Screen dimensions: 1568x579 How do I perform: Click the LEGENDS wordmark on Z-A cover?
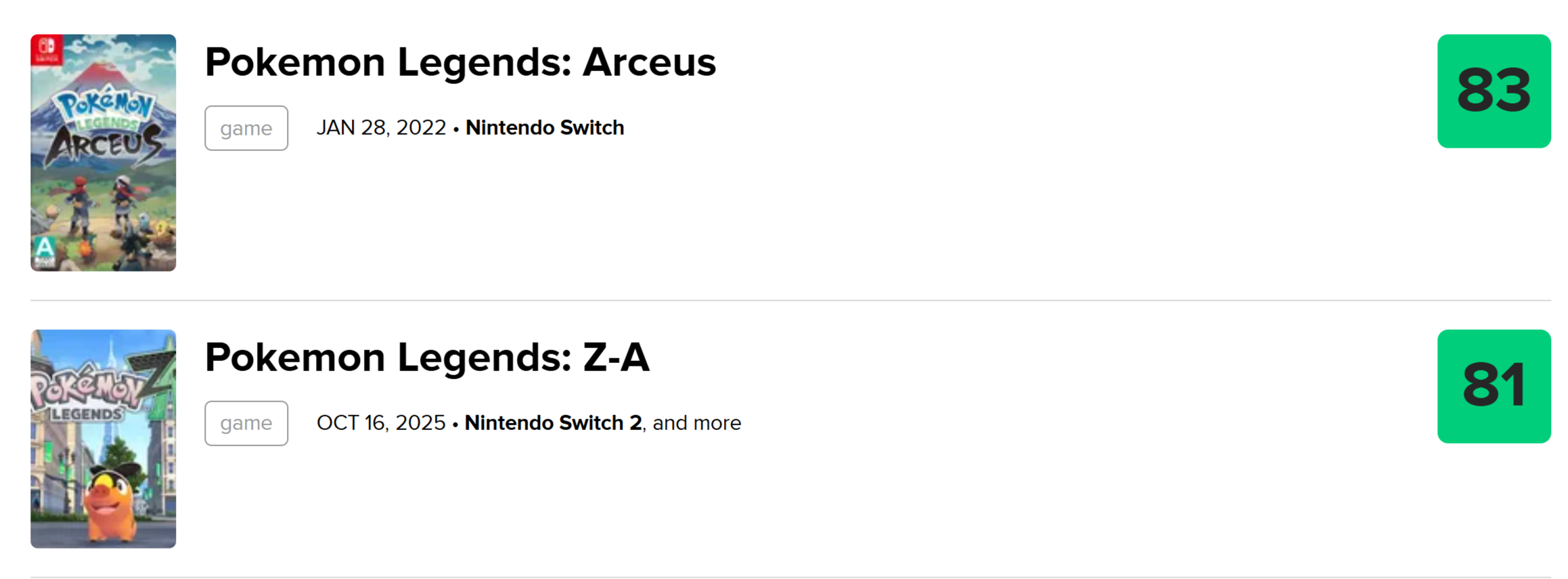pyautogui.click(x=87, y=414)
